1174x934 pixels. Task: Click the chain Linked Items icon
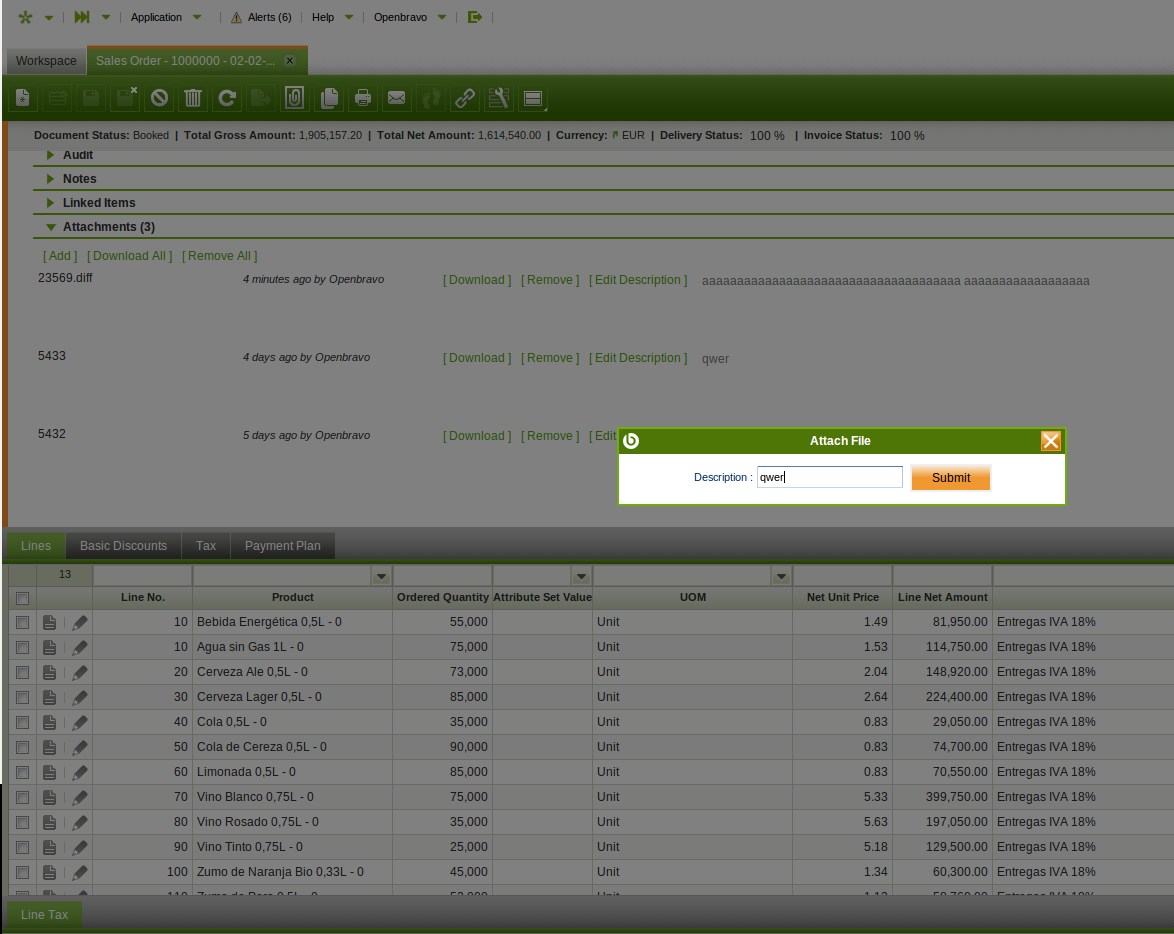464,98
